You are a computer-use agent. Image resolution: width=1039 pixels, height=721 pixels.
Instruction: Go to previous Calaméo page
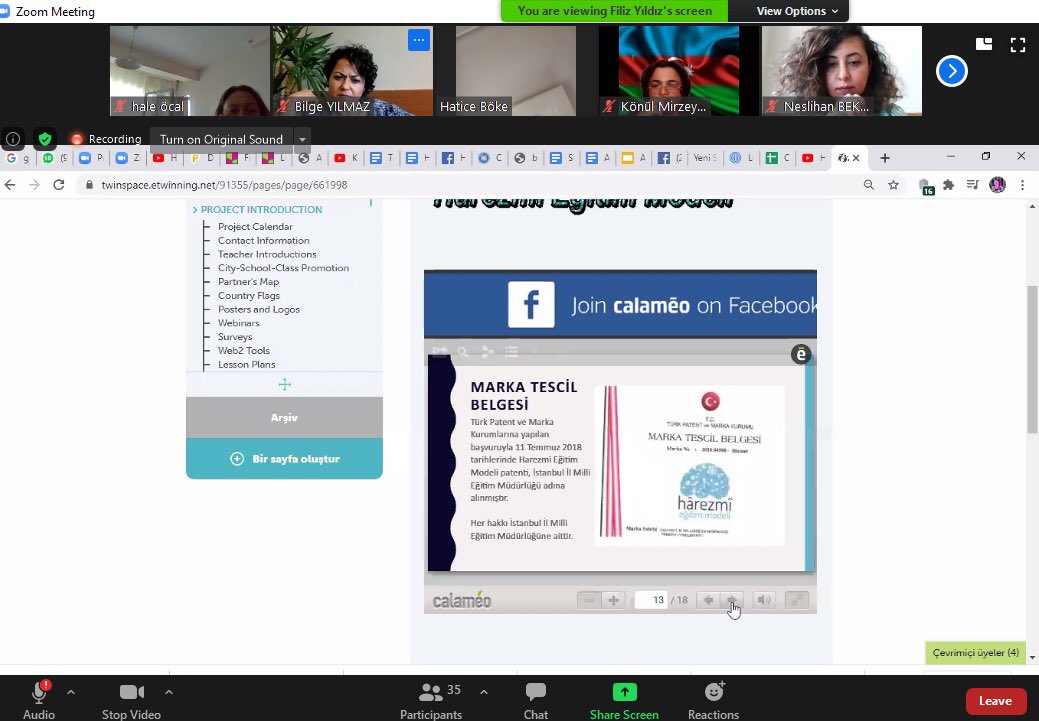coord(708,600)
